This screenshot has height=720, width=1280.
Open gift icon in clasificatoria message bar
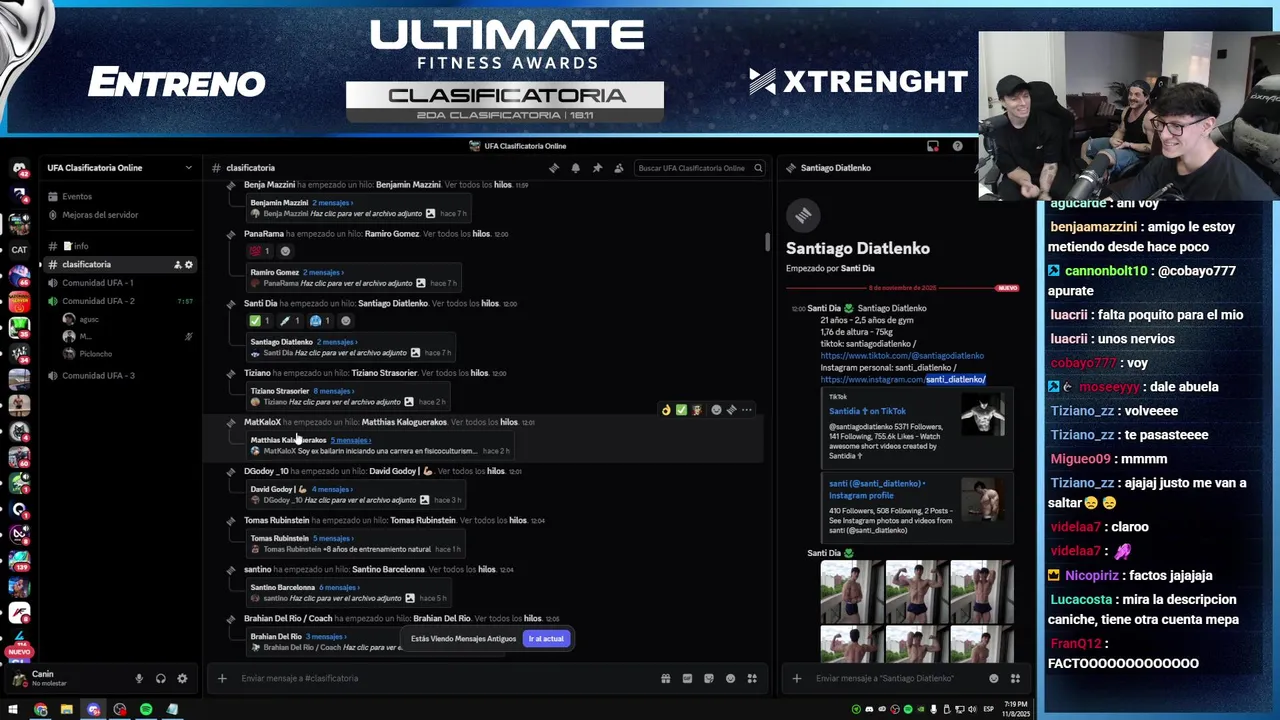tap(666, 679)
